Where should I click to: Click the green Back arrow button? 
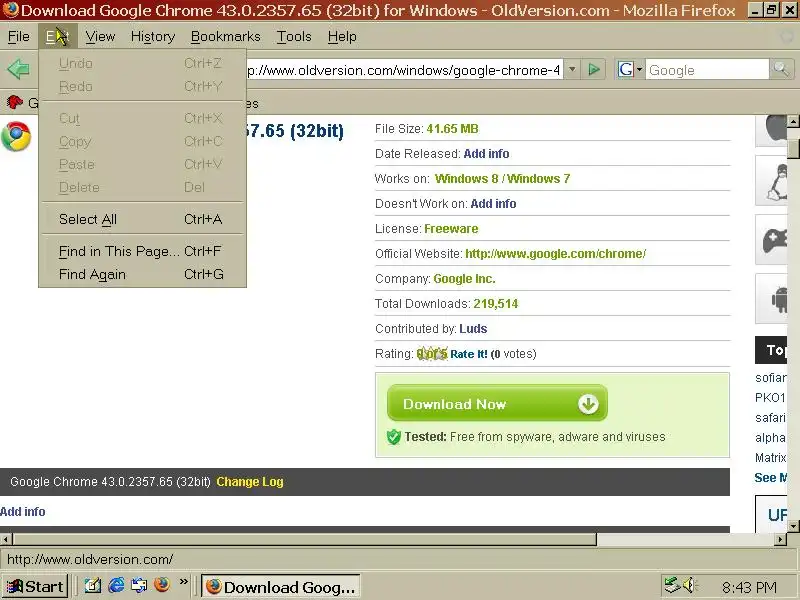pos(19,69)
